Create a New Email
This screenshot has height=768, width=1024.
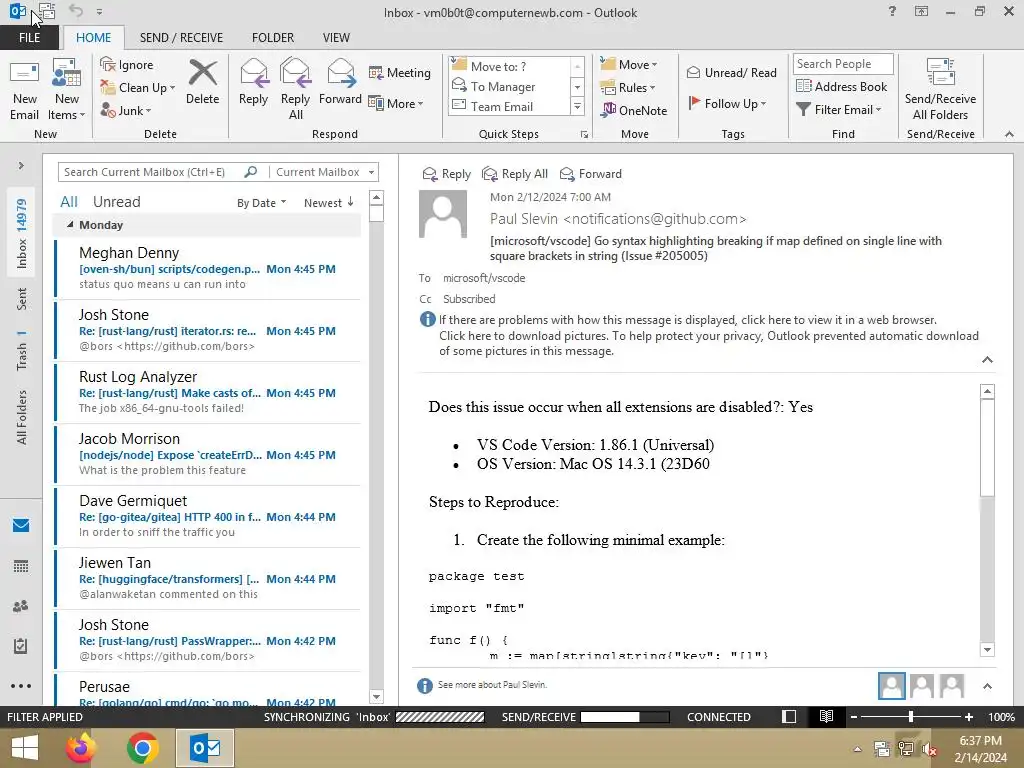25,89
